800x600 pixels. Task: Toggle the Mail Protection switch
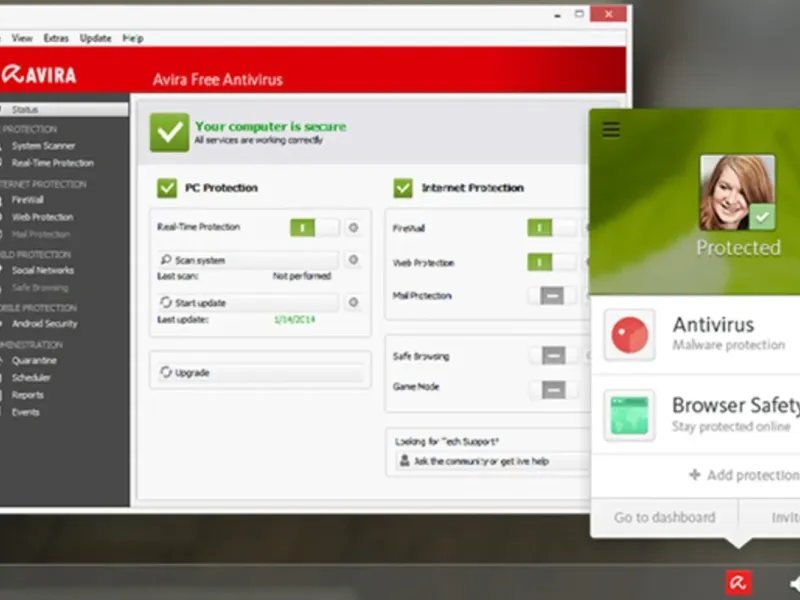[x=552, y=295]
